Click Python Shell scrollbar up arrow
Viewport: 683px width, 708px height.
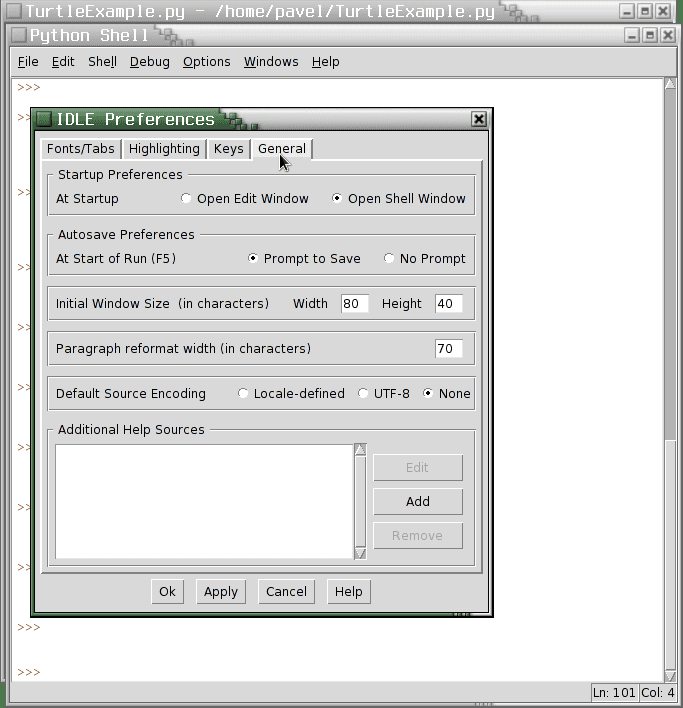(670, 84)
